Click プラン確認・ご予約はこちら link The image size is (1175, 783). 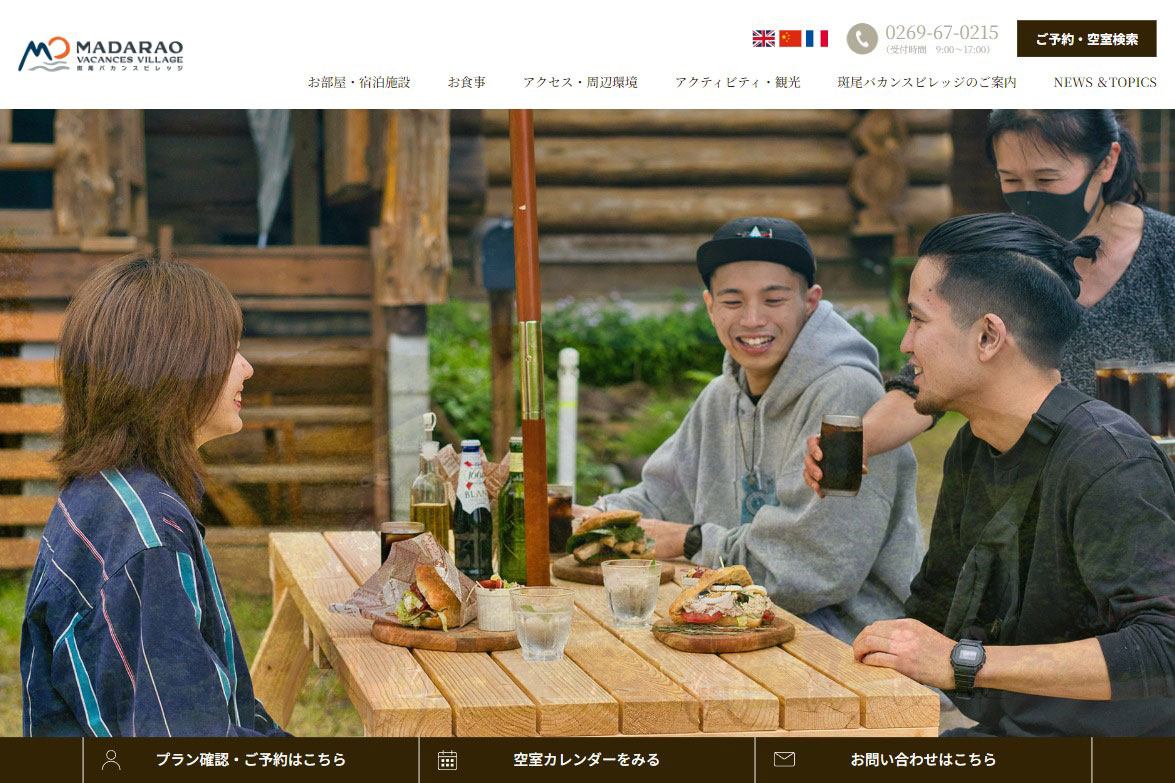tap(250, 760)
